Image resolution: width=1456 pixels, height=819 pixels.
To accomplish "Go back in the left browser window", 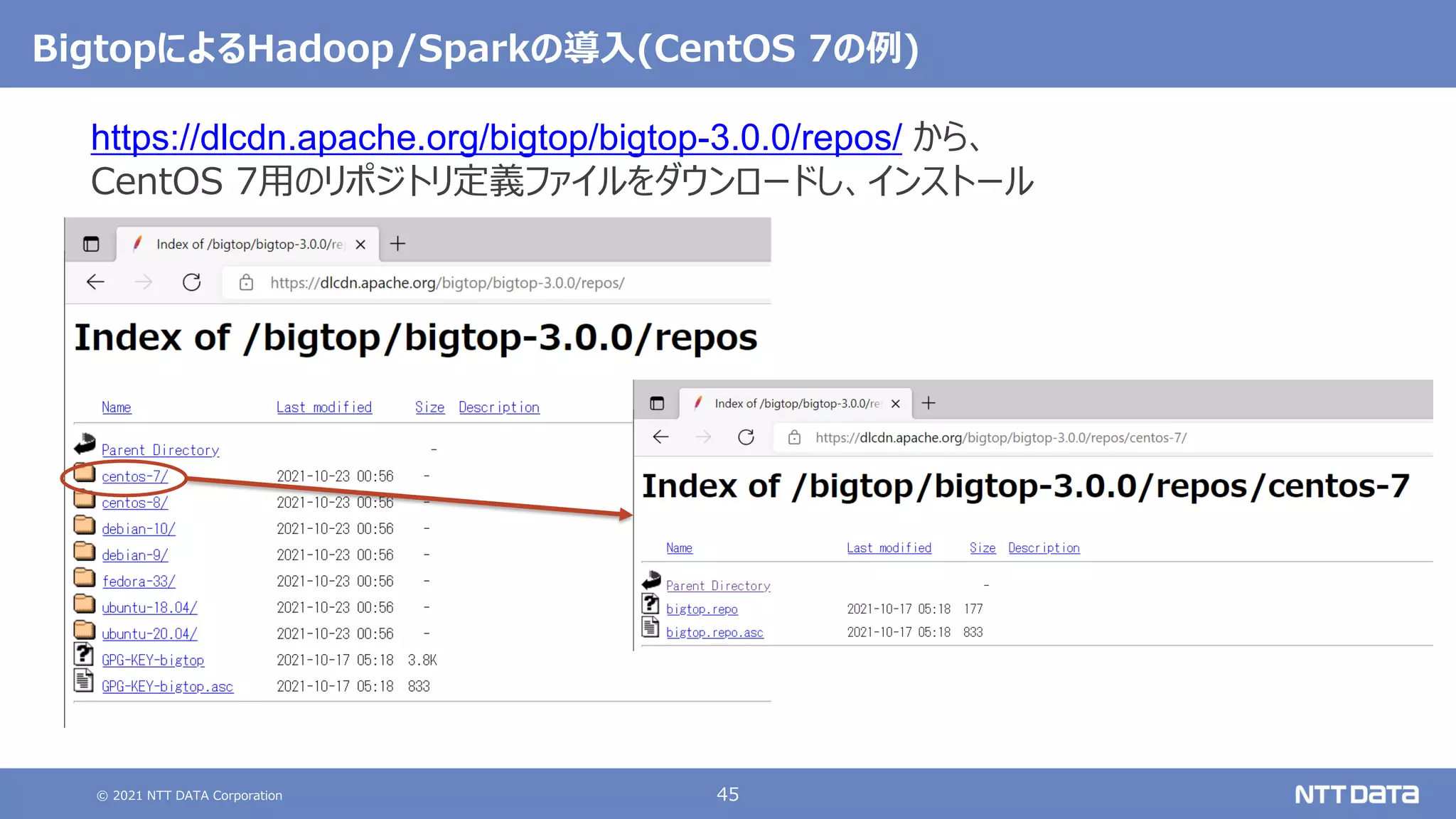I will (x=95, y=282).
